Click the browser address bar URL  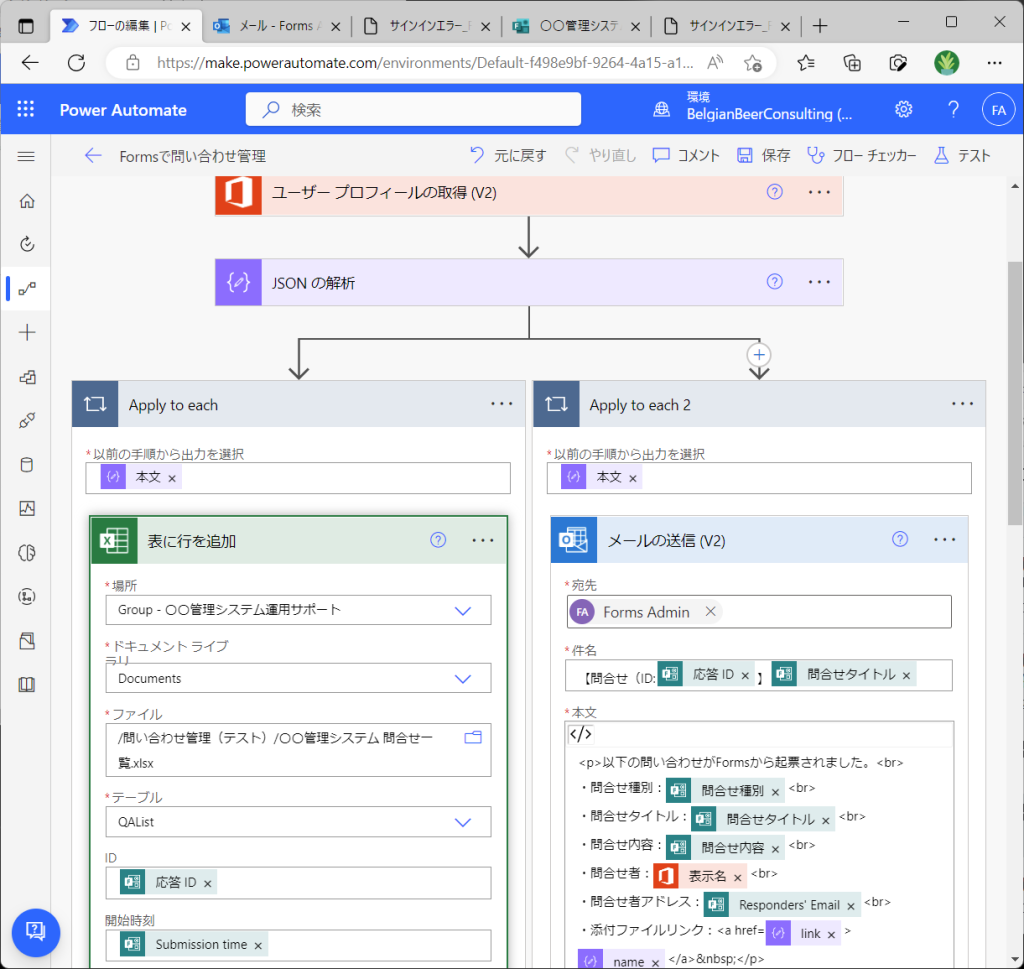click(424, 63)
